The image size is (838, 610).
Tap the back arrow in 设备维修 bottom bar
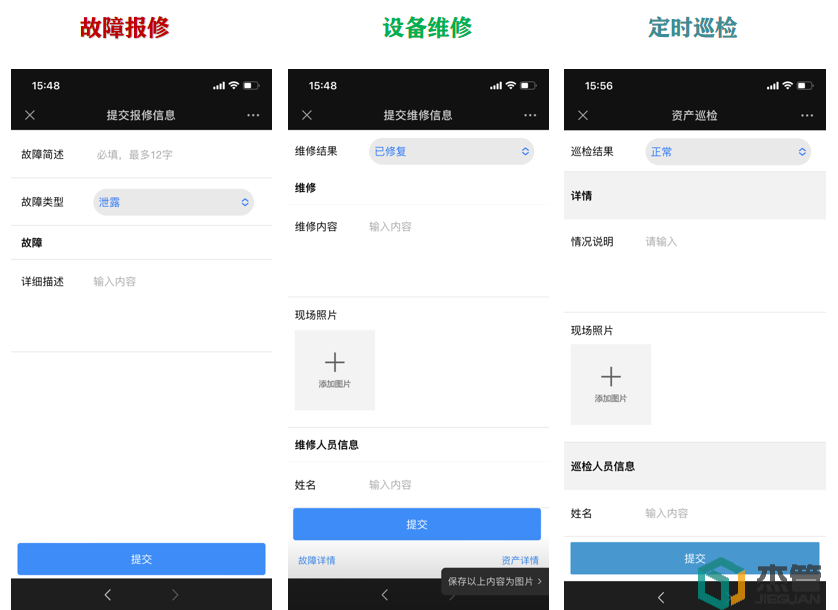385,594
